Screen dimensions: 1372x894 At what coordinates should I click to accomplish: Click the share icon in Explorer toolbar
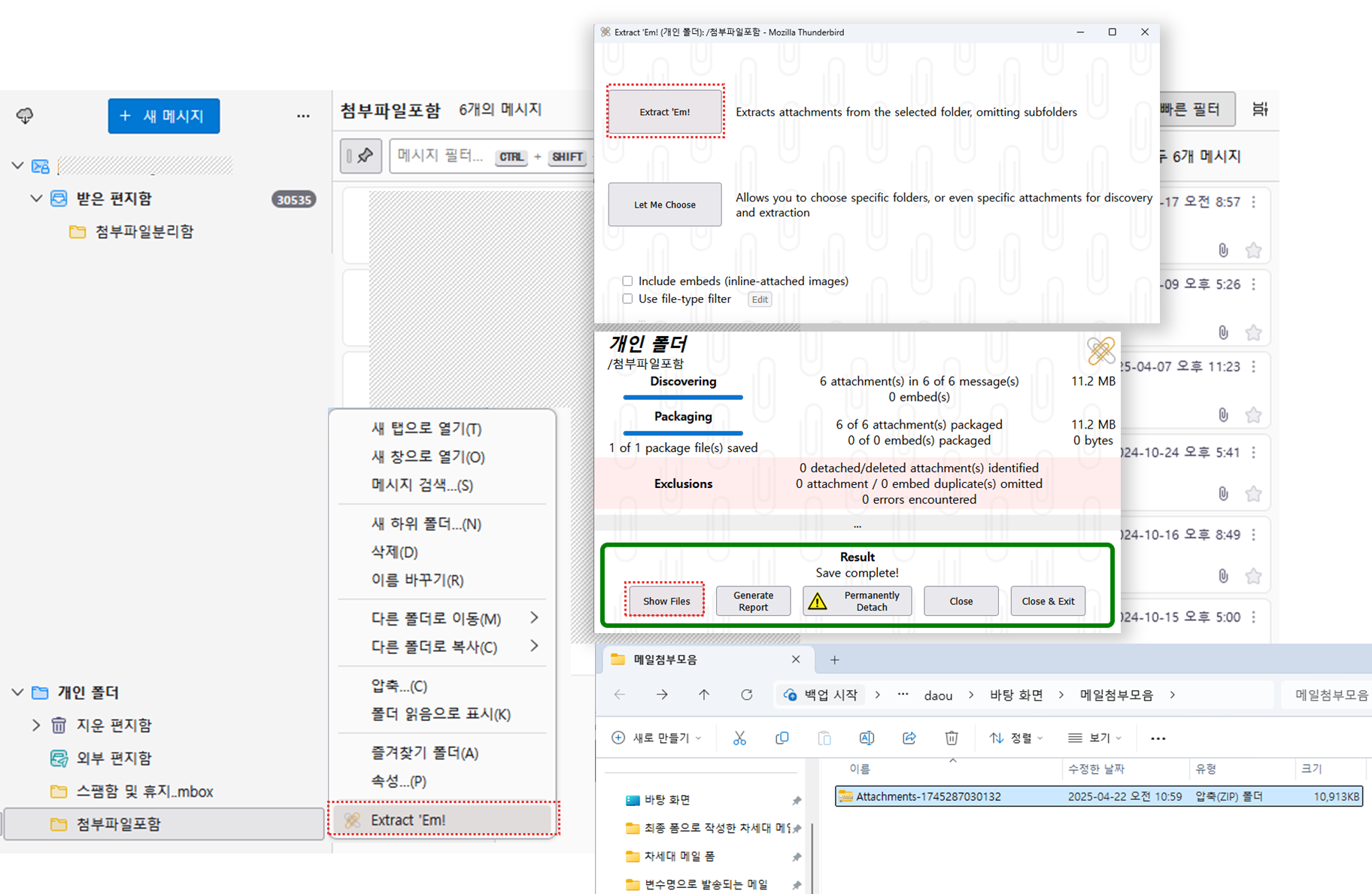[909, 738]
